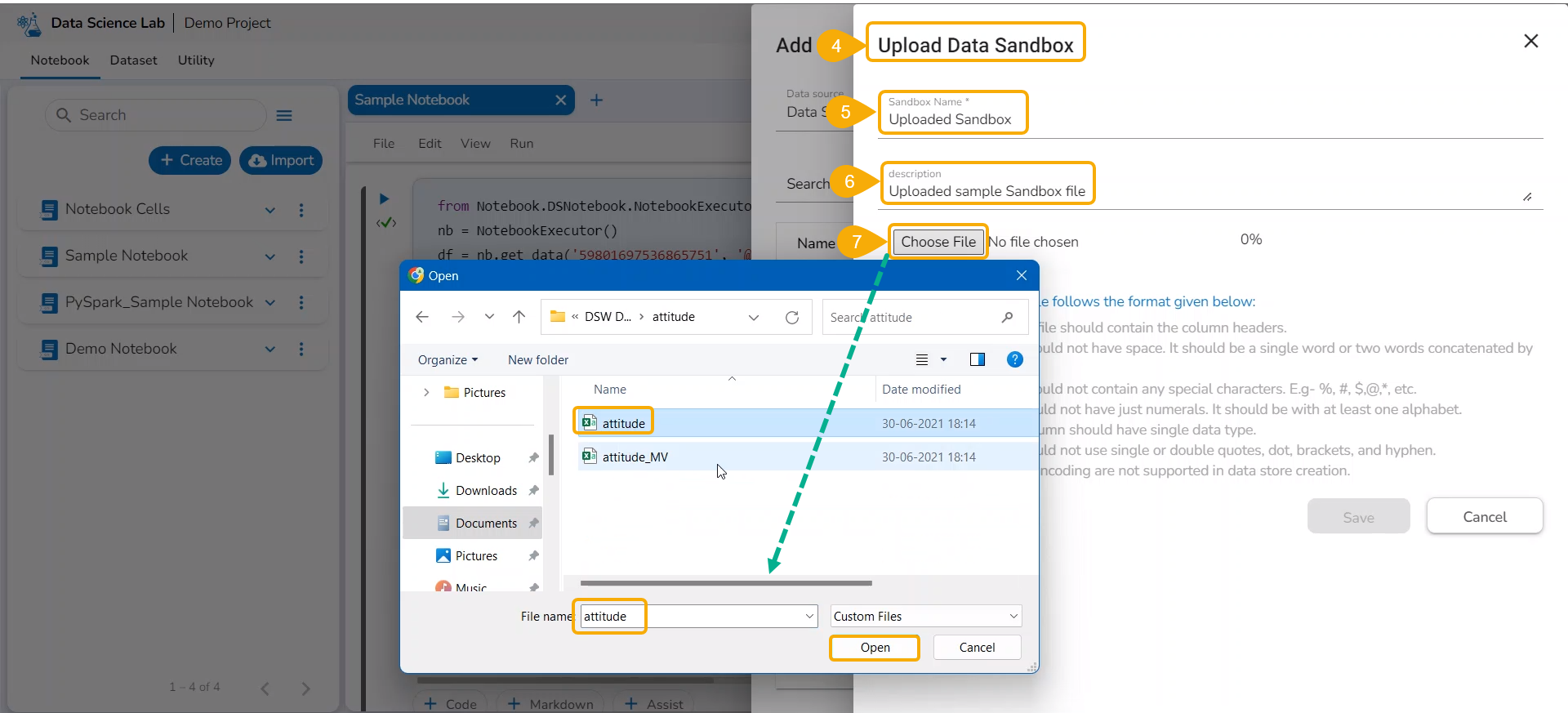This screenshot has height=713, width=1568.
Task: Click refresh icon in Open dialog address bar
Action: click(791, 317)
